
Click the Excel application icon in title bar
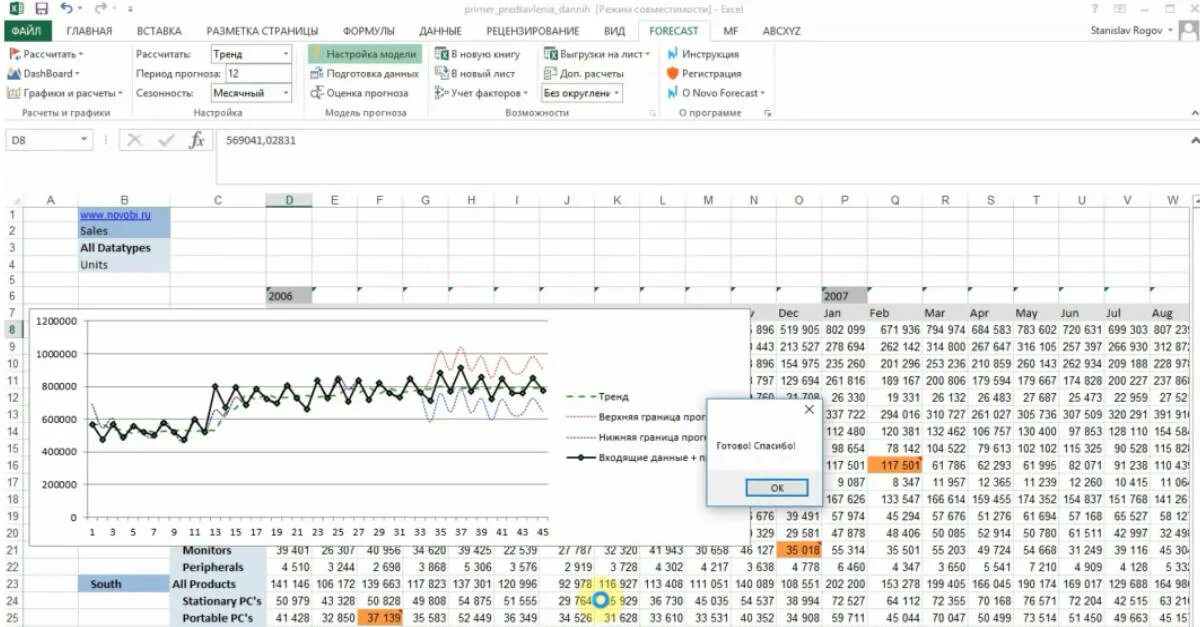pos(17,8)
